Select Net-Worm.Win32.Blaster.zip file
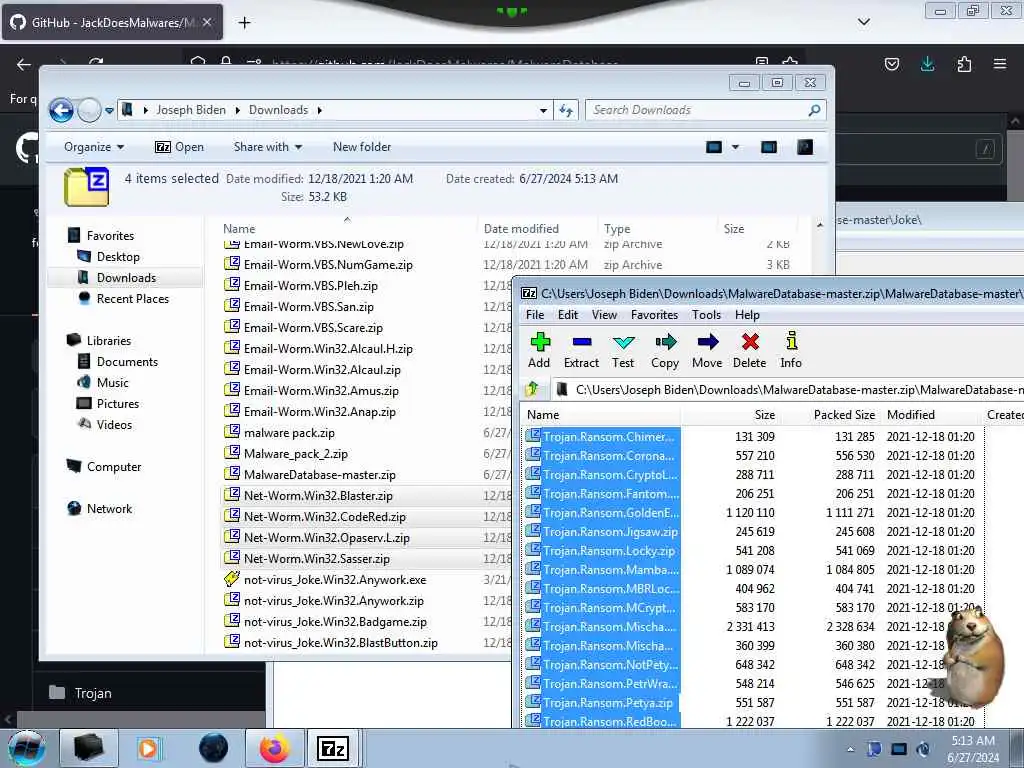 [318, 496]
